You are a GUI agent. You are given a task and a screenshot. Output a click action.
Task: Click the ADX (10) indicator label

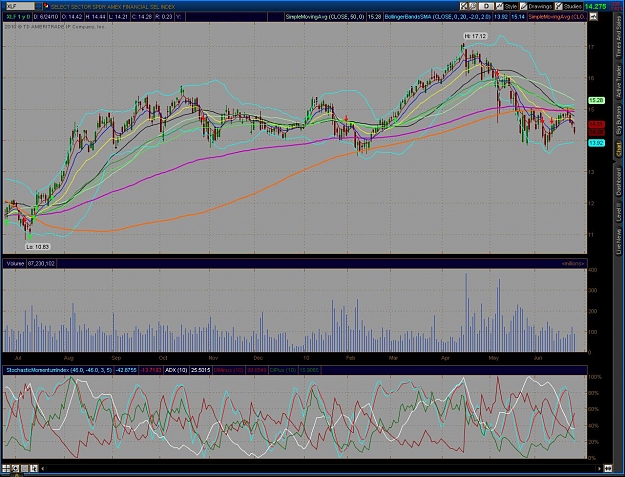pyautogui.click(x=176, y=370)
